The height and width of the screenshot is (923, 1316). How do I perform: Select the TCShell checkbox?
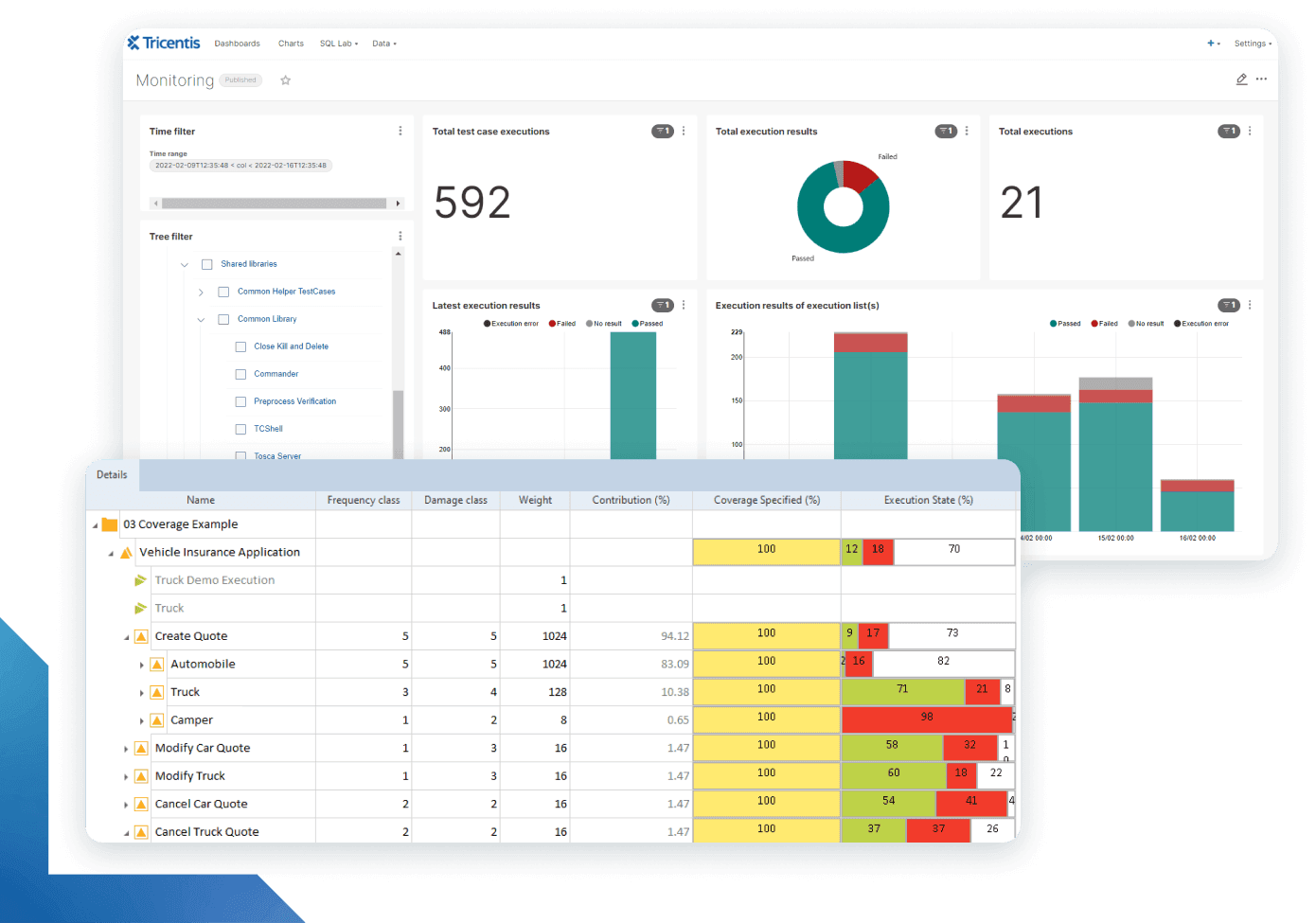tap(240, 429)
